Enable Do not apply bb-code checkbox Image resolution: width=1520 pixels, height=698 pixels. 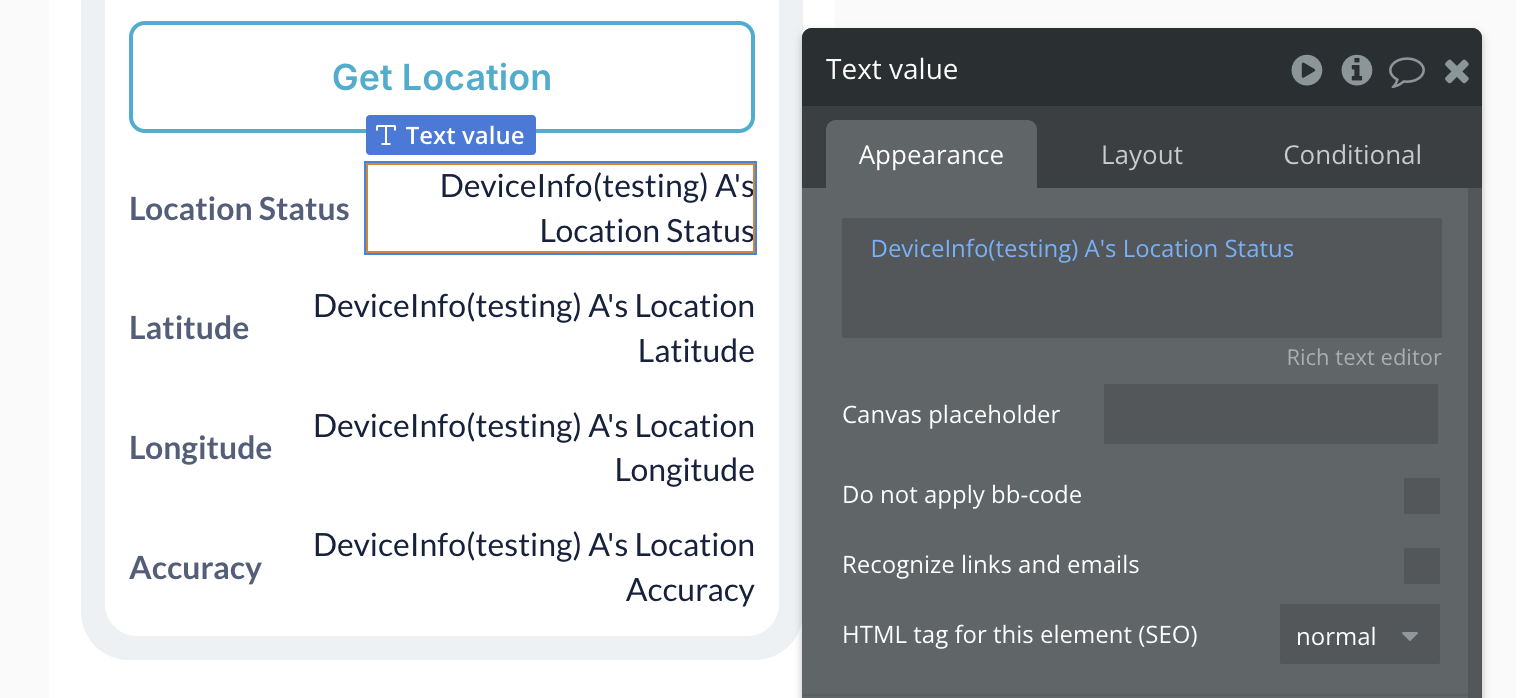tap(1421, 496)
